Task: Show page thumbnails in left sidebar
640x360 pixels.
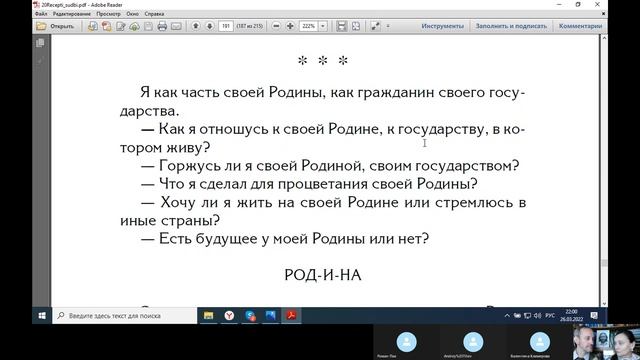Action: point(40,43)
